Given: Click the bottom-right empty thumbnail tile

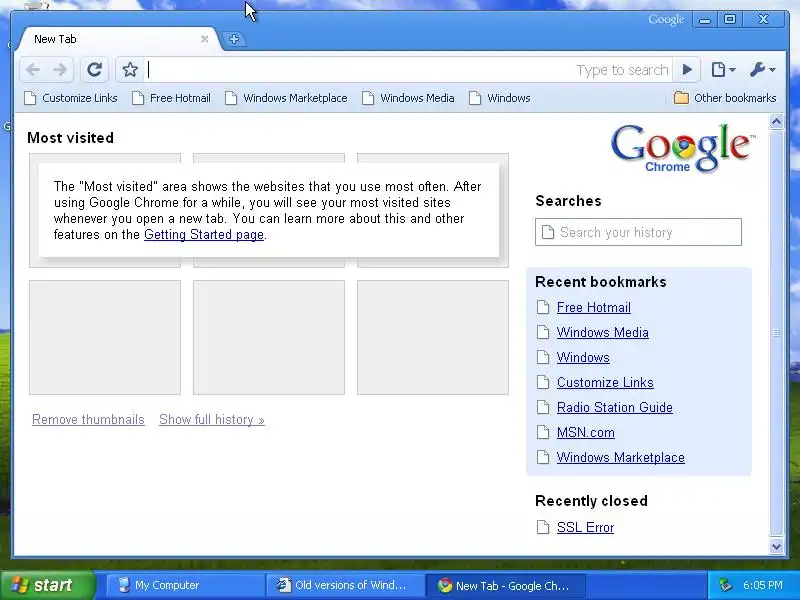Looking at the screenshot, I should (433, 337).
